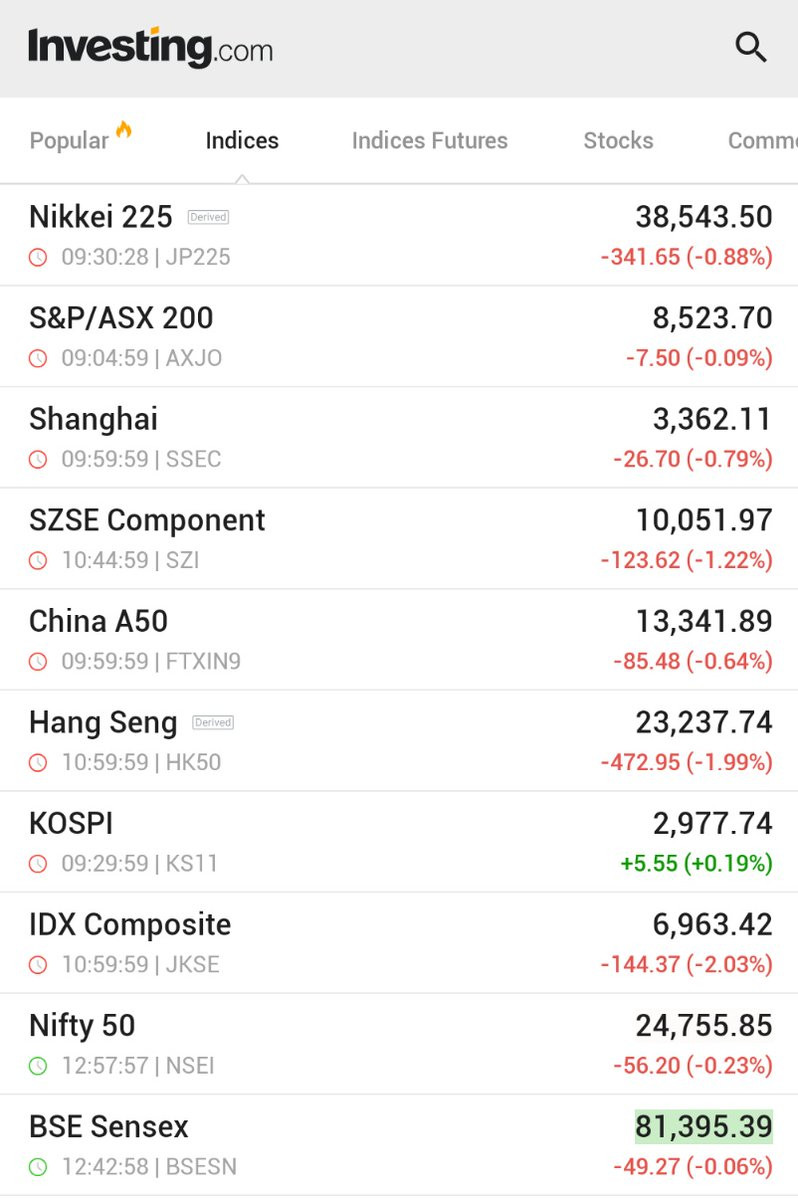The width and height of the screenshot is (798, 1200).
Task: Open the IDX Composite row
Action: [x=399, y=943]
